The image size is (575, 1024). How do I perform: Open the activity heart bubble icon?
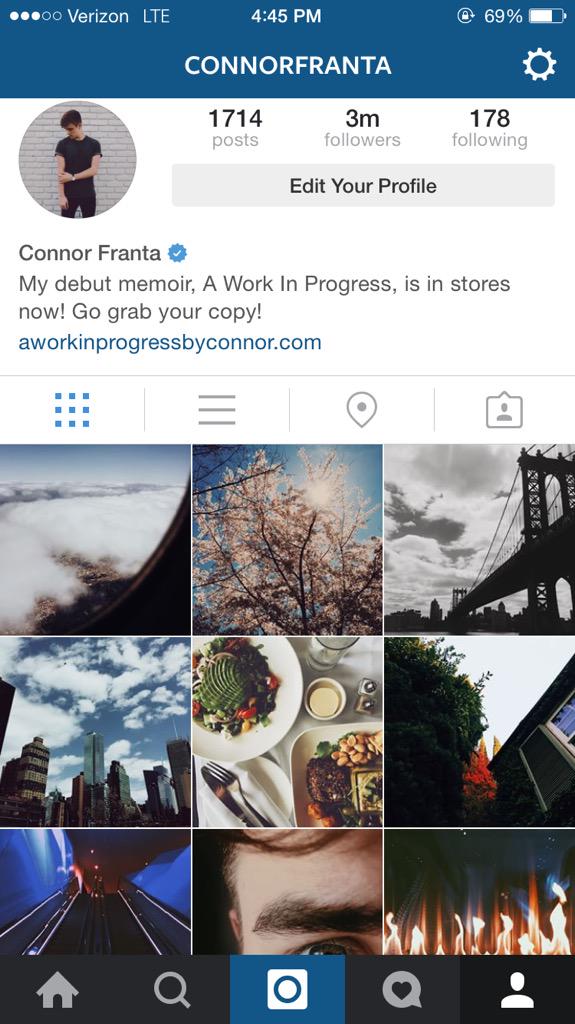coord(402,990)
